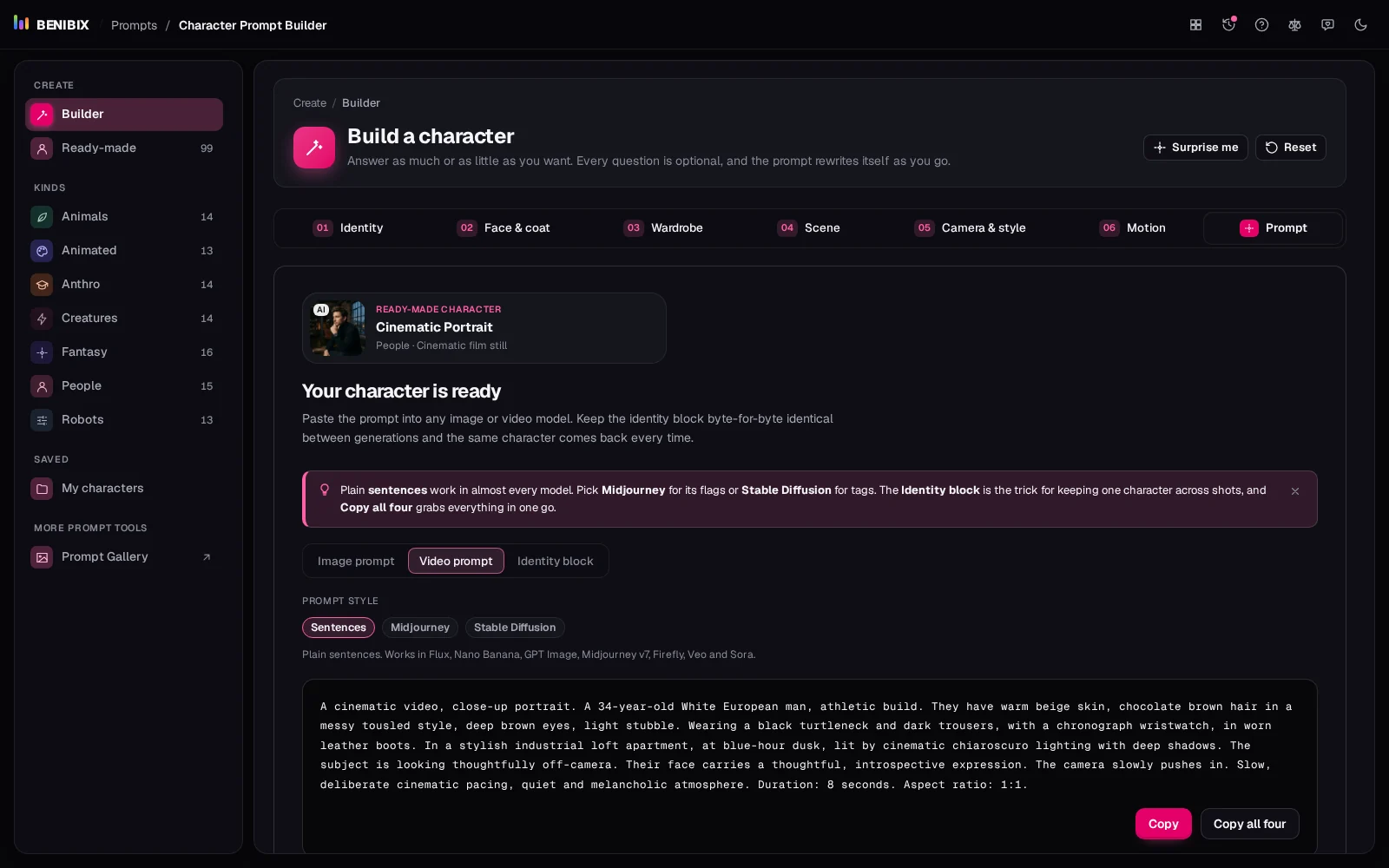Select the Midjourney prompt style
The width and height of the screenshot is (1389, 868).
point(420,628)
